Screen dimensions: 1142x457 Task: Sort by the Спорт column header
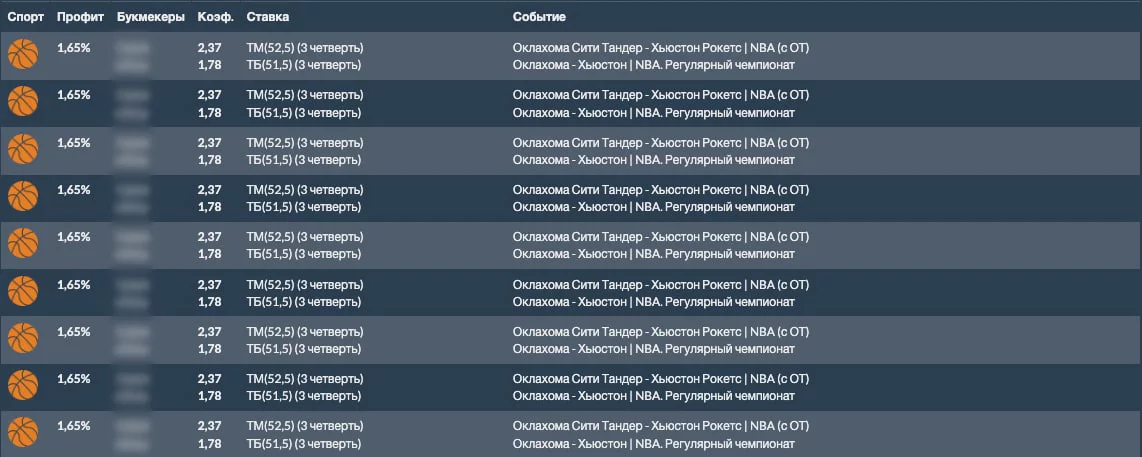[26, 18]
